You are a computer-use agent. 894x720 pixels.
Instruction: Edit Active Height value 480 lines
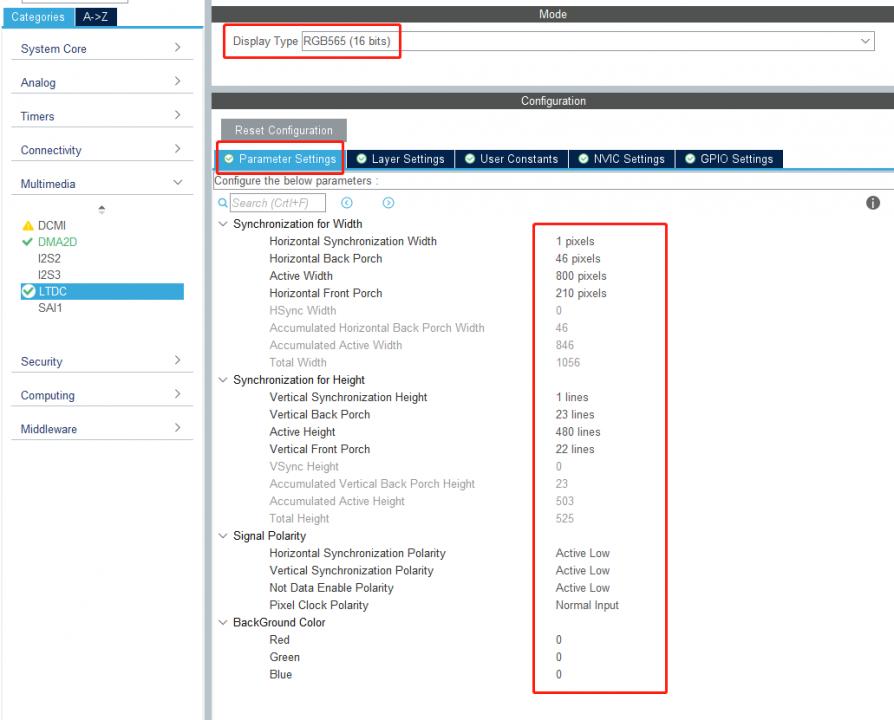[578, 432]
